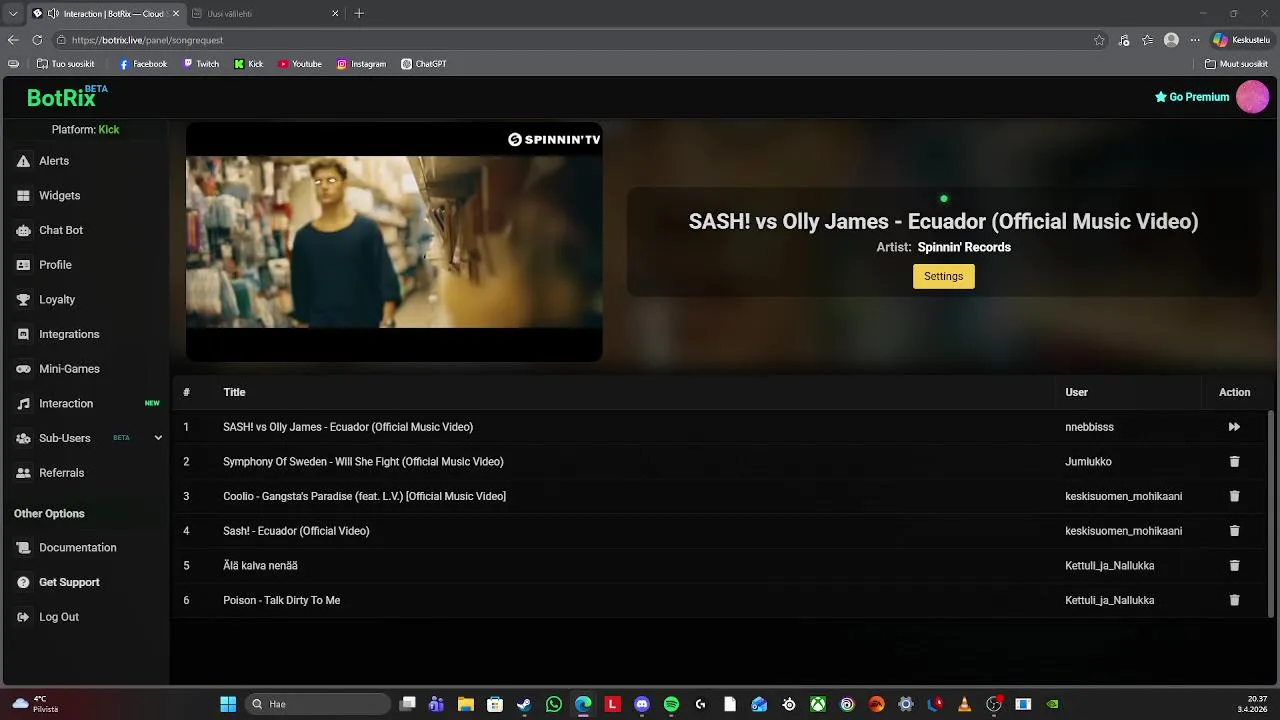Image resolution: width=1280 pixels, height=720 pixels.
Task: Open the Facebook bookmark
Action: 143,64
